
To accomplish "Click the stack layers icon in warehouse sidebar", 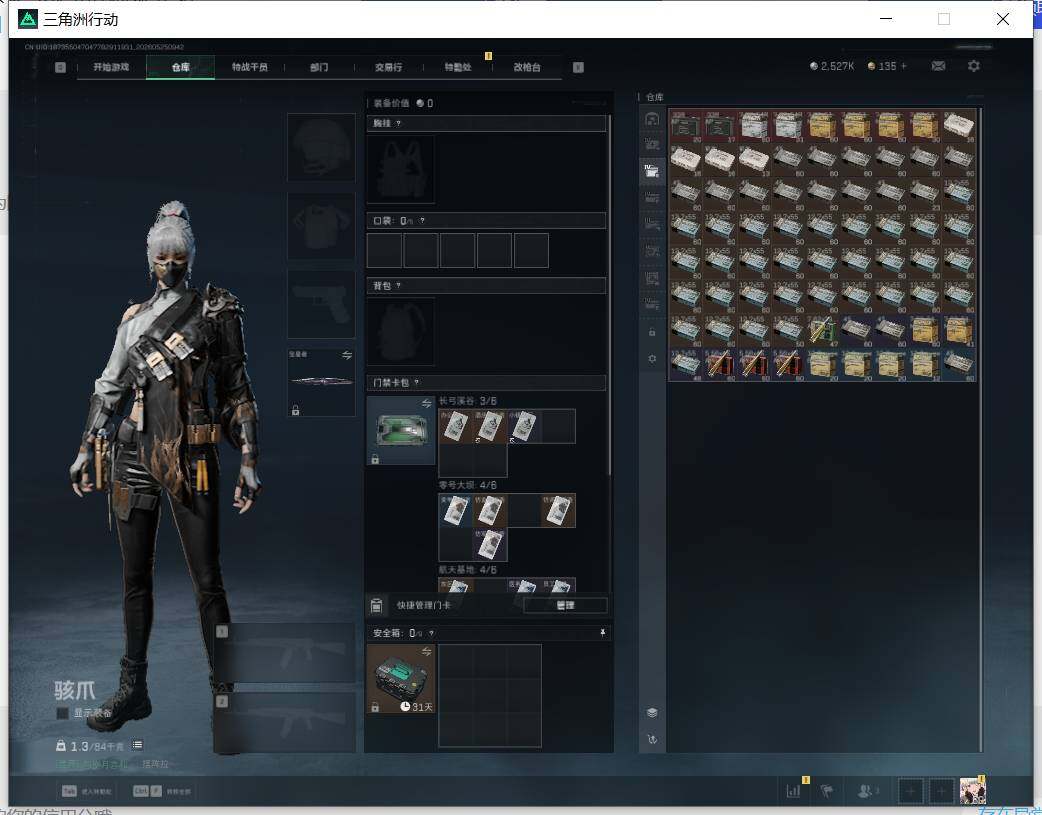I will [652, 713].
